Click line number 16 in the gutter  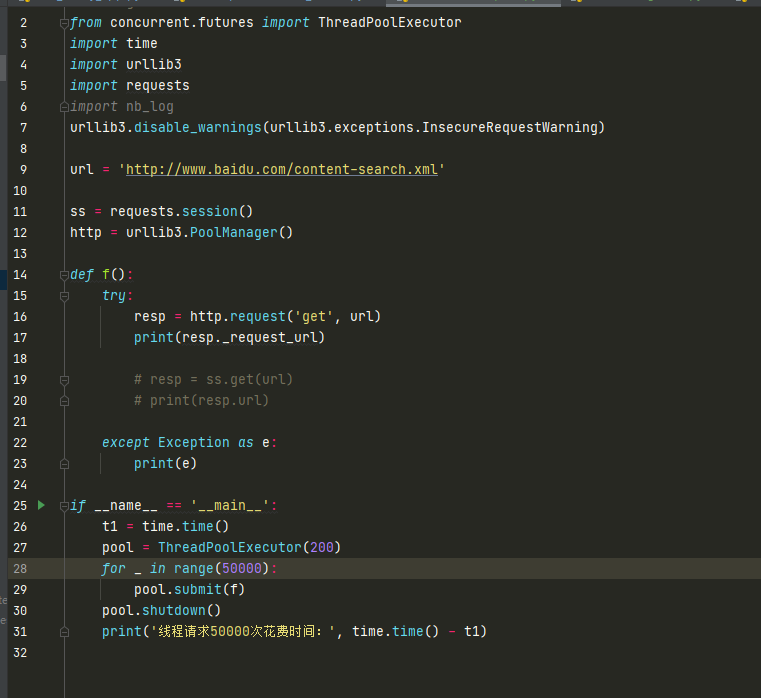[x=20, y=316]
